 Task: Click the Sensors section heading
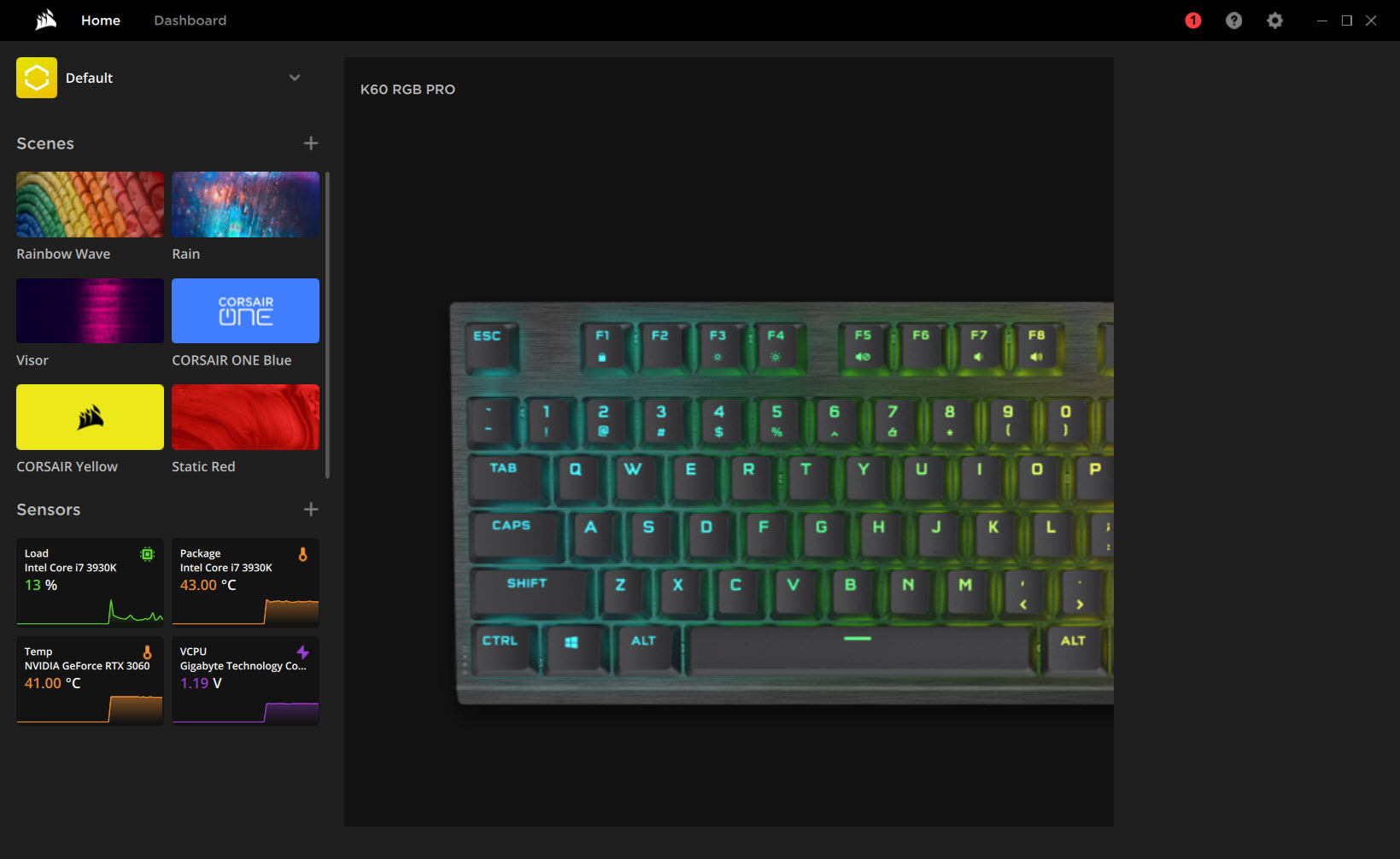[49, 510]
